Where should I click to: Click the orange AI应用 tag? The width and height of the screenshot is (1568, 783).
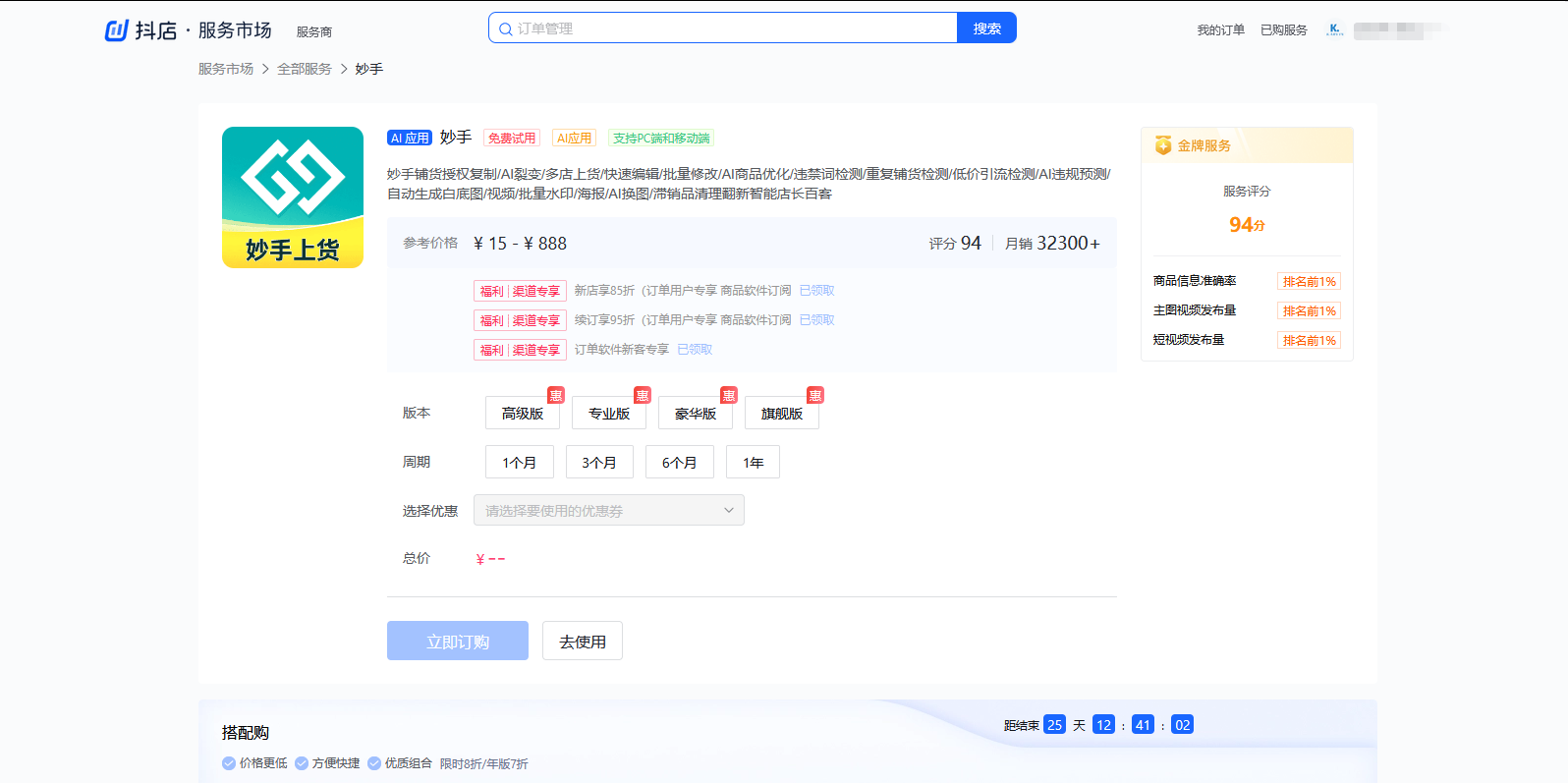pos(574,139)
